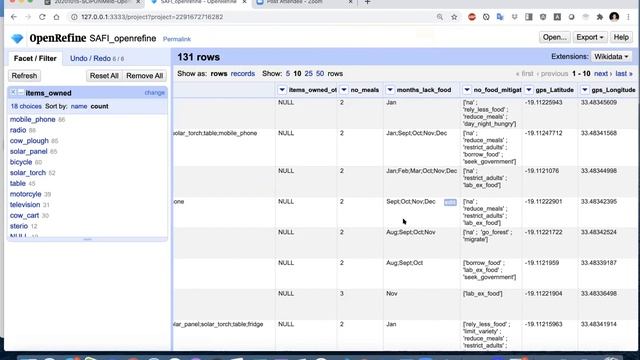640x360 pixels.
Task: Show 50 rows per page
Action: 320,73
